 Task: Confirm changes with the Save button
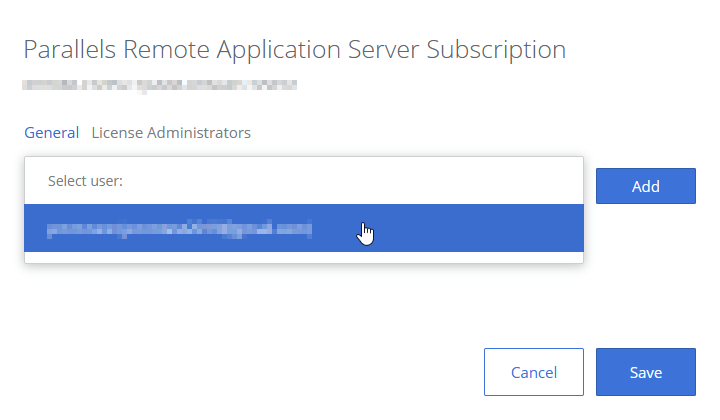coord(645,372)
